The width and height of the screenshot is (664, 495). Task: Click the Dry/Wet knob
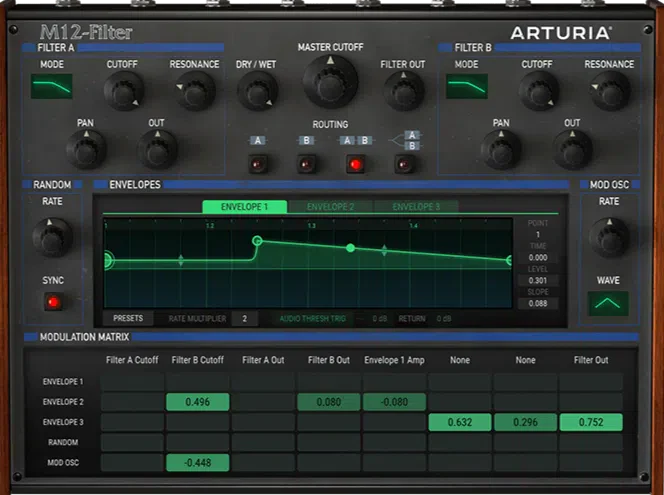(257, 91)
